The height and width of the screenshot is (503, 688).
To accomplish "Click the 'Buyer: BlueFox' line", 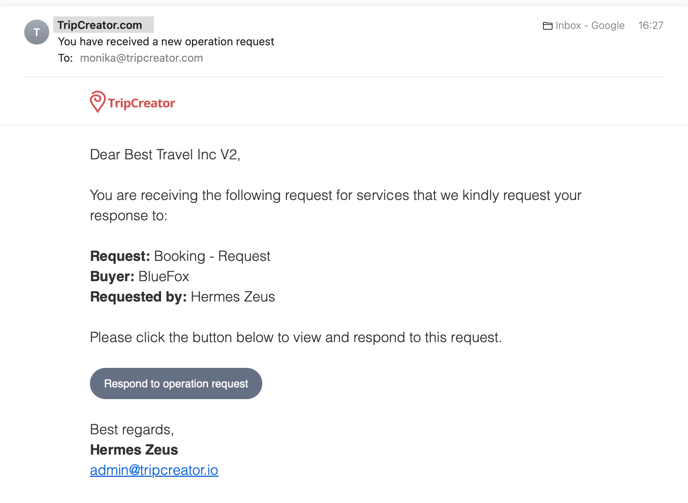I will point(140,277).
